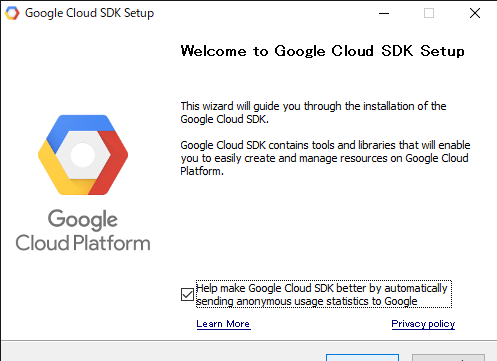Viewport: 497px width, 361px height.
Task: Click the 'This wizard will guide you' paragraph
Action: (313, 112)
